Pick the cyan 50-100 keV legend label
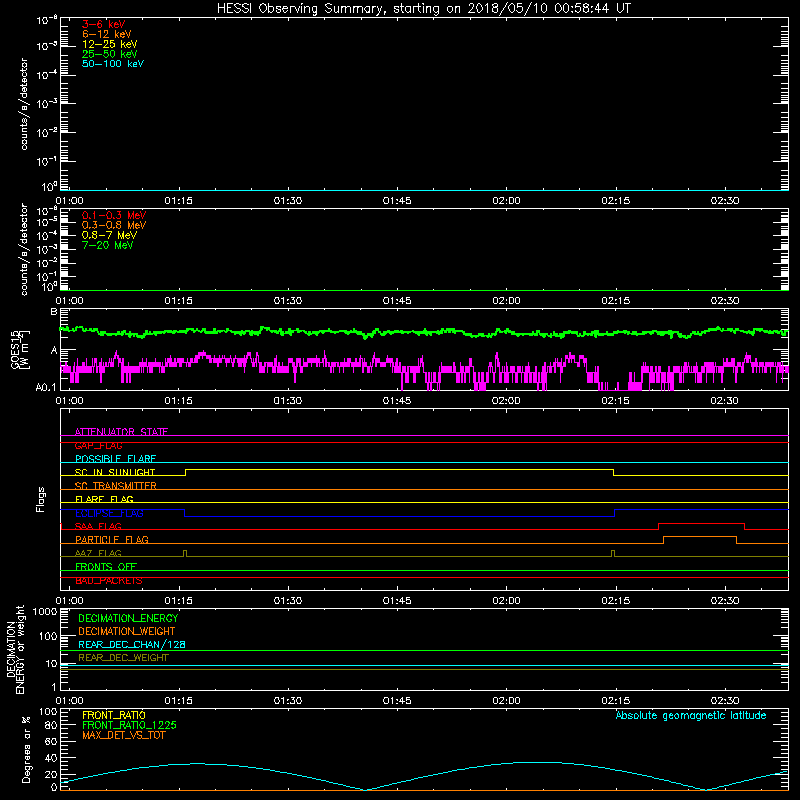The height and width of the screenshot is (800, 800). 113,64
